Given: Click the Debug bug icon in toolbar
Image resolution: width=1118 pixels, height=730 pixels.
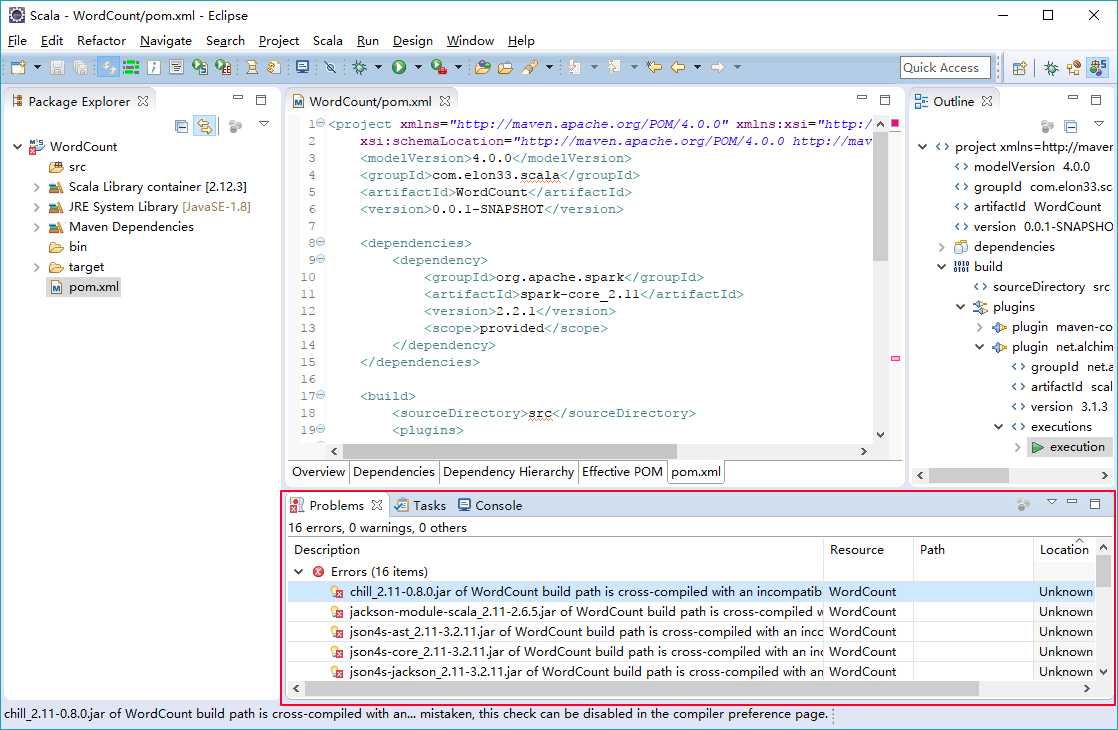Looking at the screenshot, I should tap(359, 67).
